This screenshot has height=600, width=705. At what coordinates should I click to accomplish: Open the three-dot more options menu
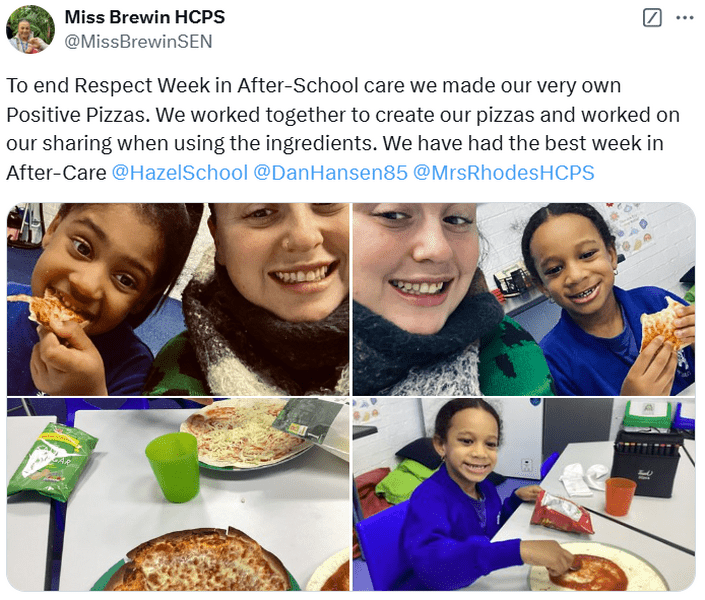pyautogui.click(x=684, y=18)
